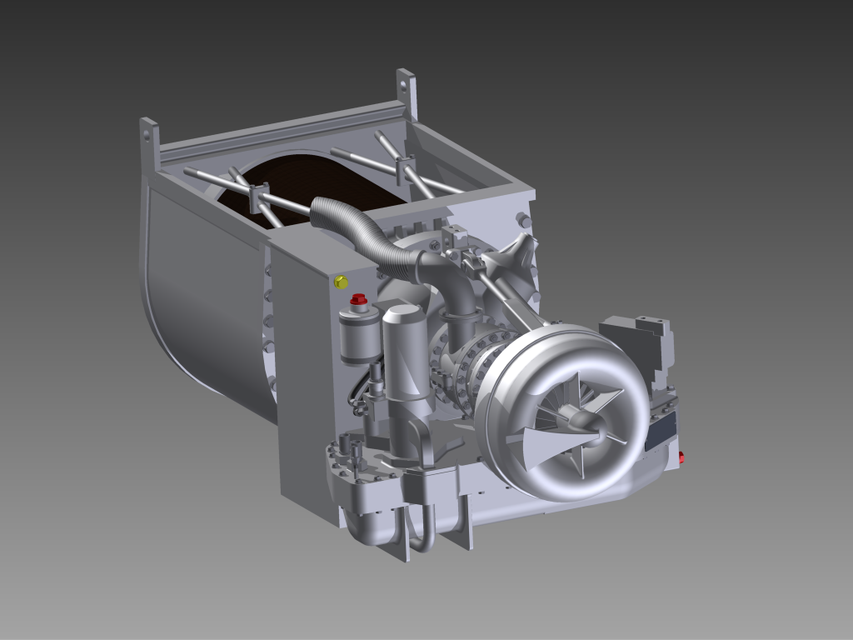Select the red cap fitting
Screen dimensions: 853x640
pos(358,298)
